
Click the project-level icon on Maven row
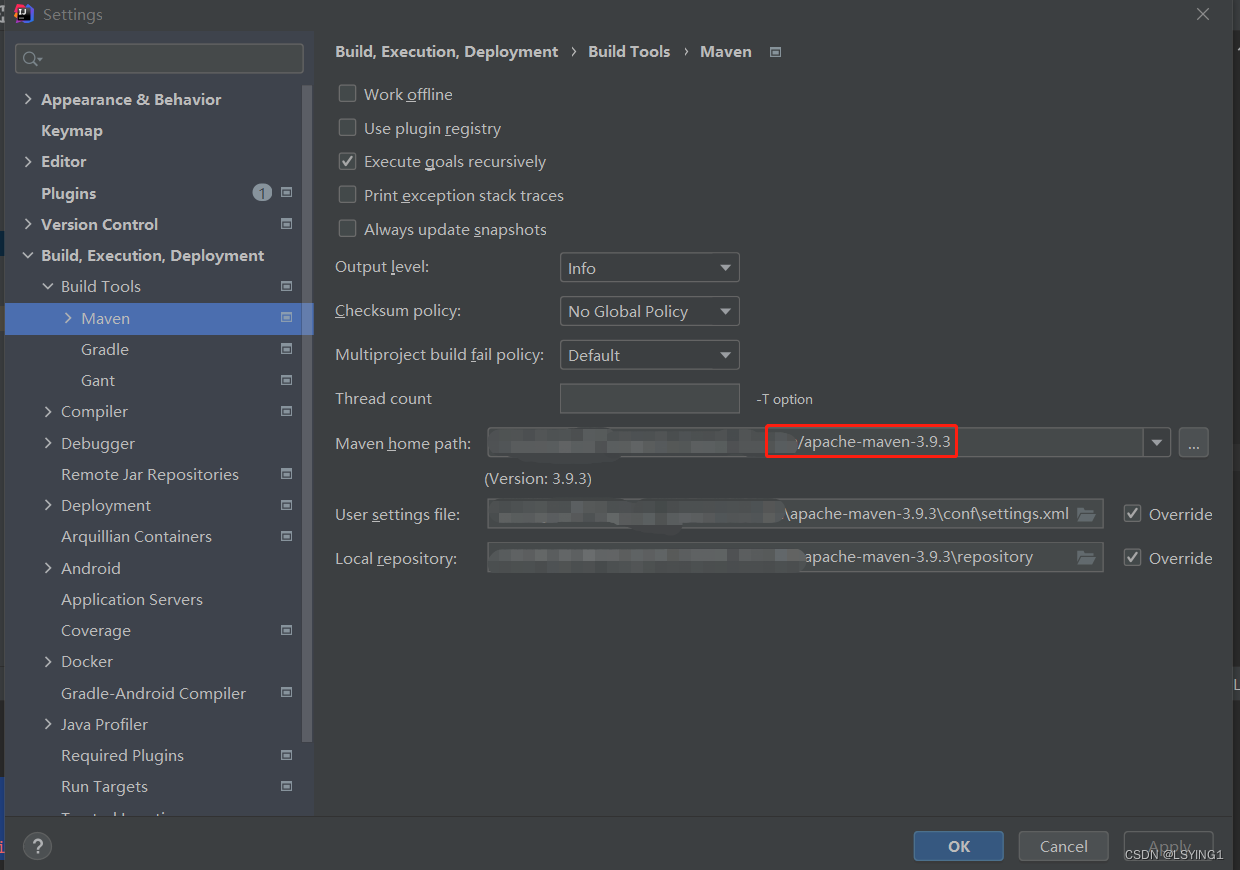[x=287, y=318]
